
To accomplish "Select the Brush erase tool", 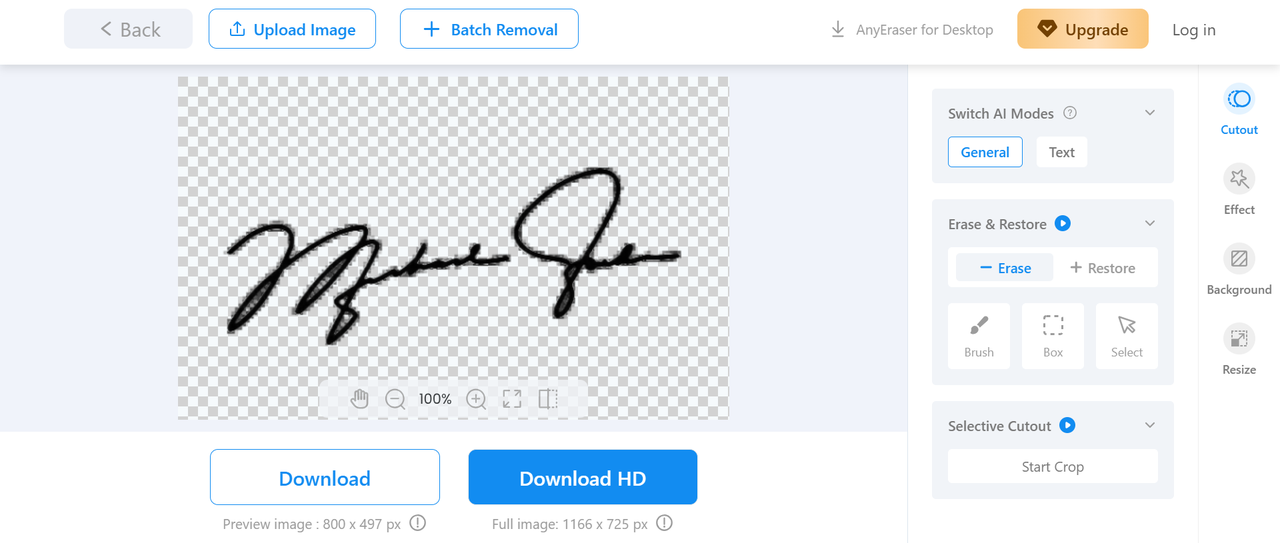I will click(x=979, y=337).
